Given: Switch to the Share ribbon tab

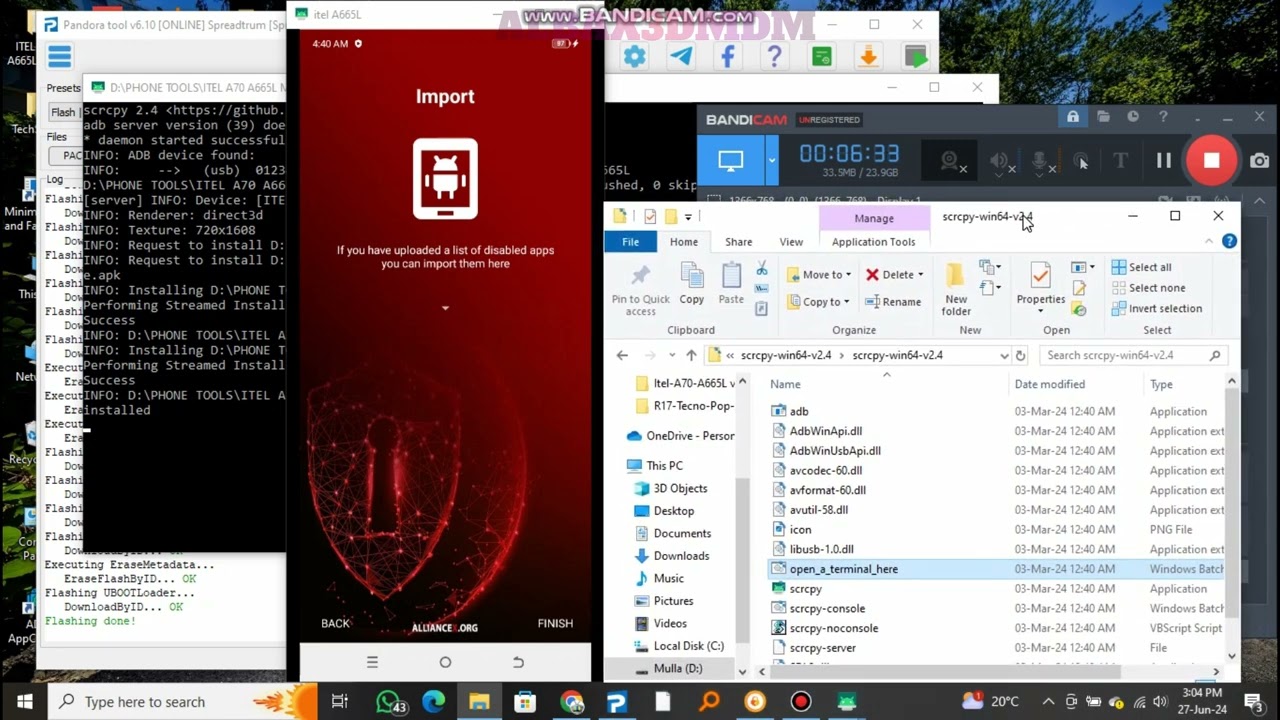Looking at the screenshot, I should [x=739, y=242].
